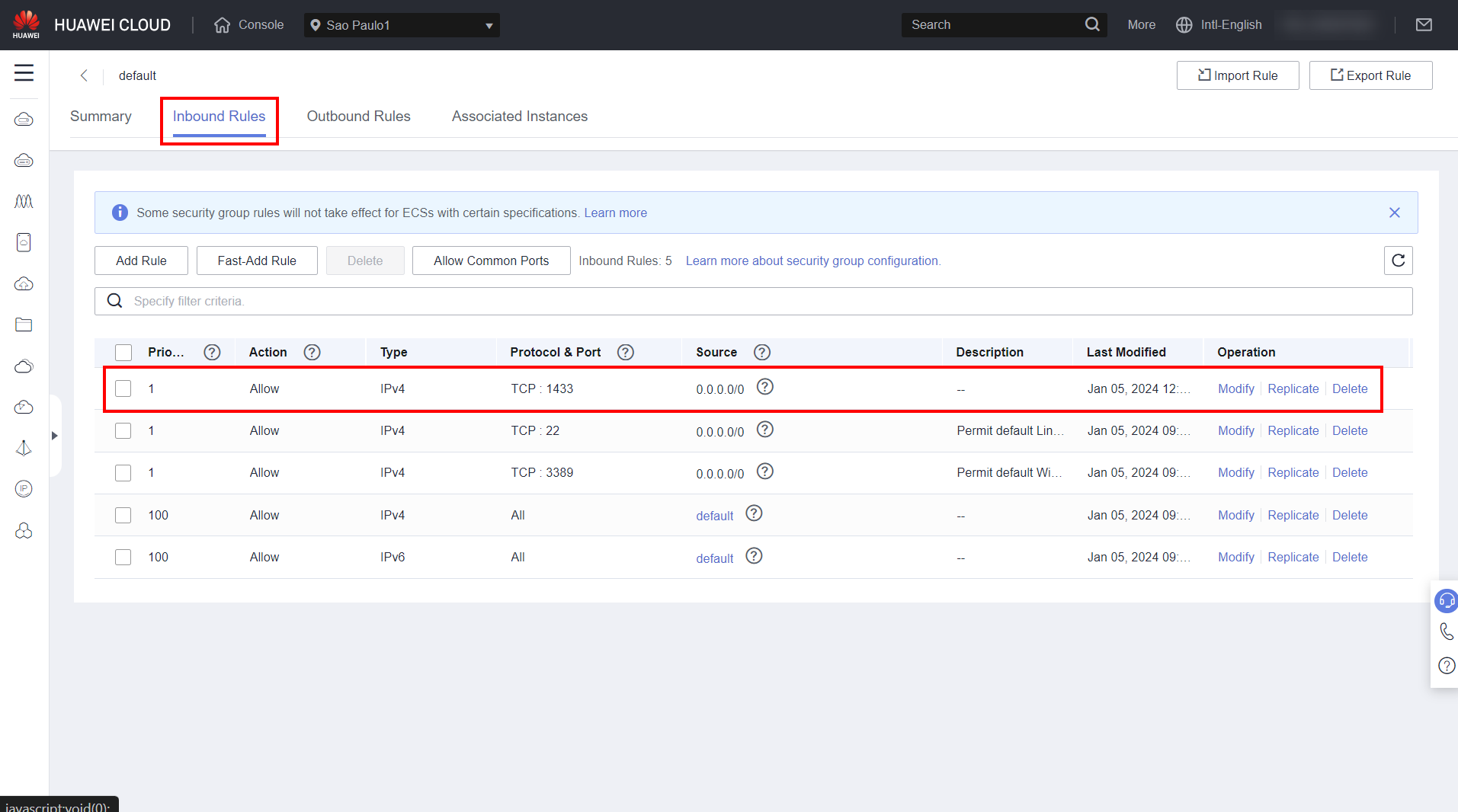Click the help icon beside Protocol & Port

625,352
